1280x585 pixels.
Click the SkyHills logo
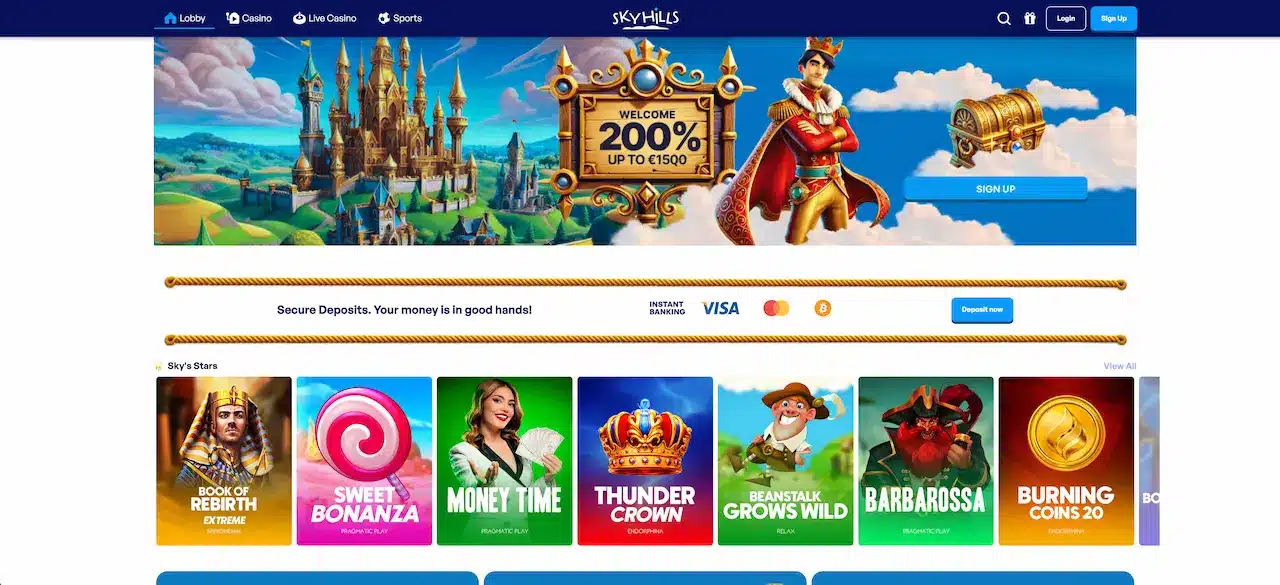[645, 18]
